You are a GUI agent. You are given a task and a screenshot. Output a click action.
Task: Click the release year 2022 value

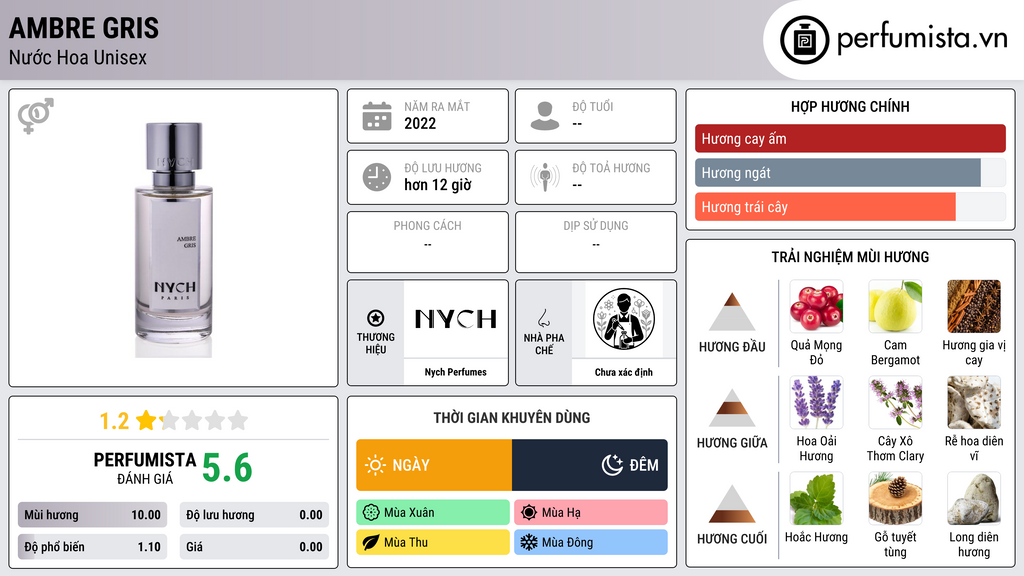[420, 123]
